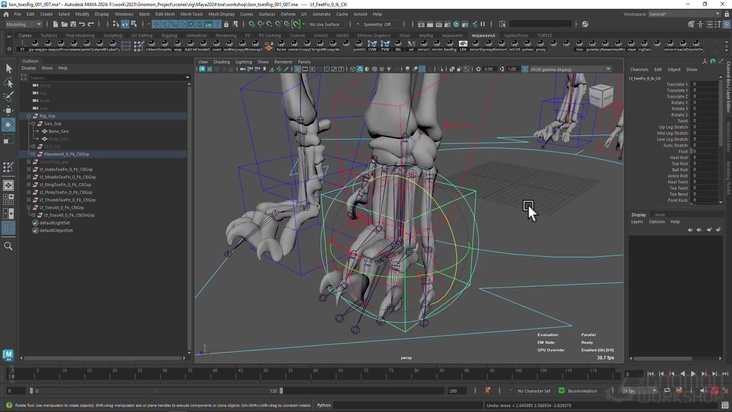The height and width of the screenshot is (412, 732).
Task: Collapse the Rig_Grp node in Outliner
Action: coord(28,116)
